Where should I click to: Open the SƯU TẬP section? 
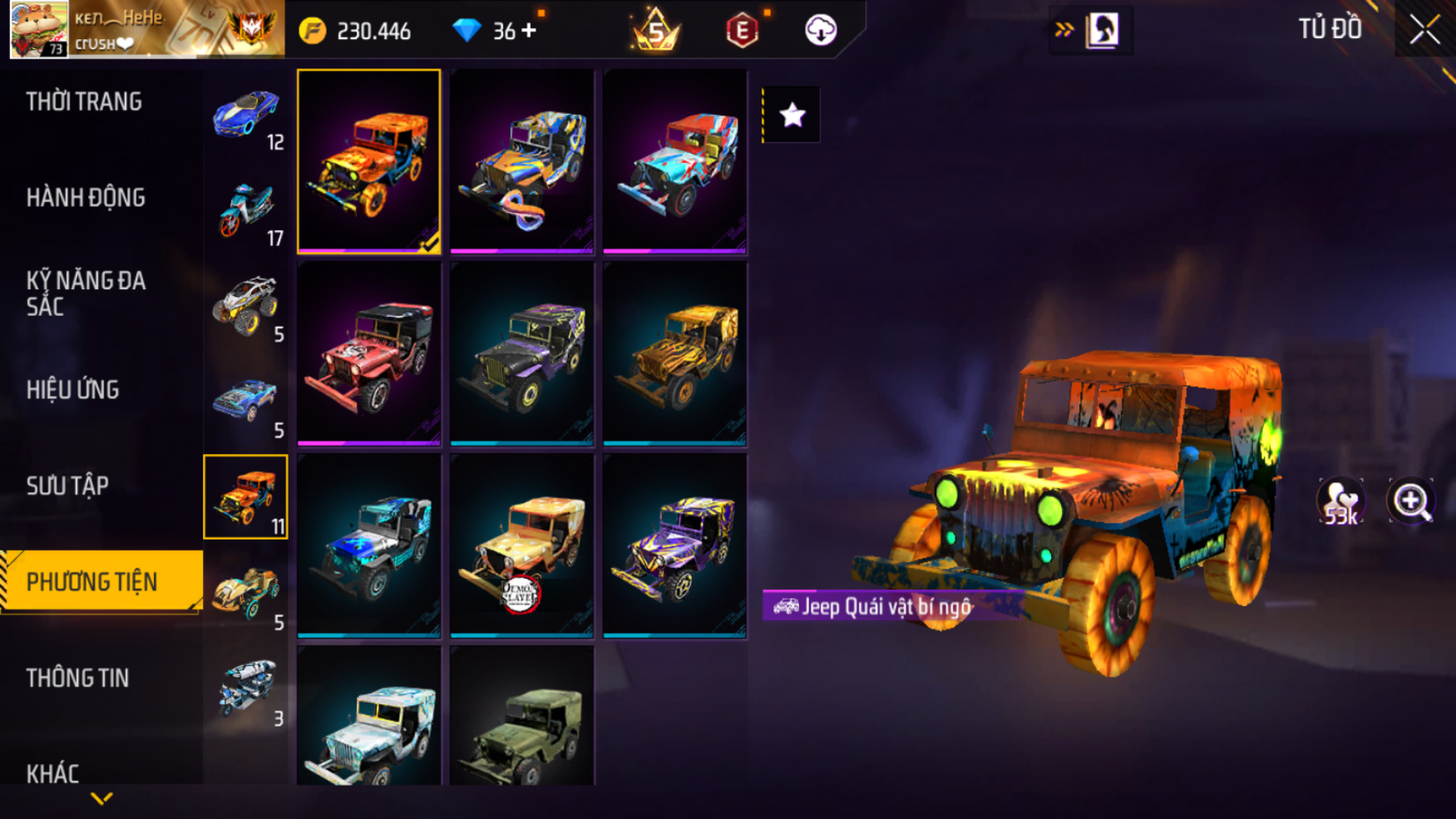(67, 486)
